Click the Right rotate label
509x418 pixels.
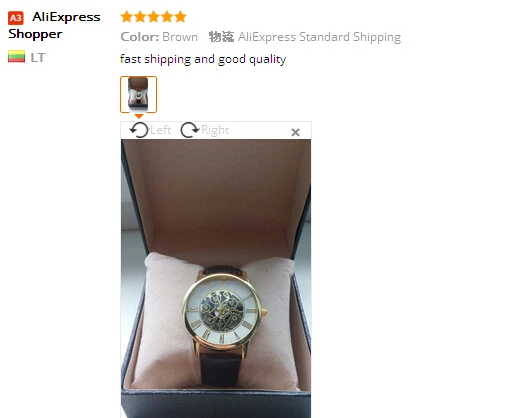(x=215, y=130)
